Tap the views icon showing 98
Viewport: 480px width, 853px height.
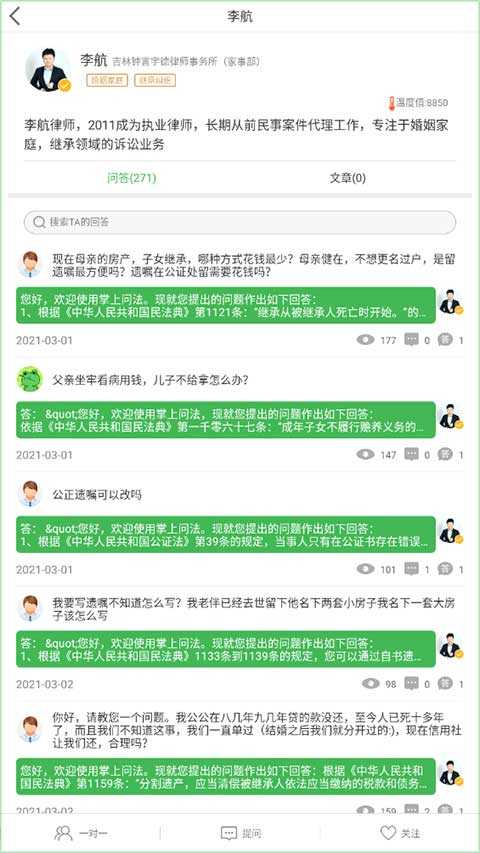coord(371,684)
